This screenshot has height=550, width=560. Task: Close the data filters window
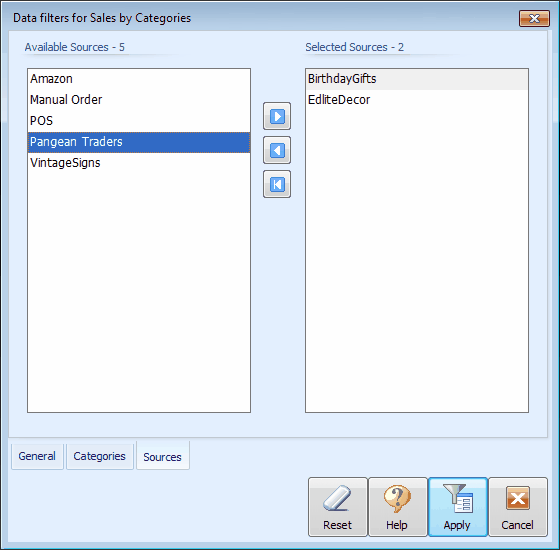pos(534,18)
